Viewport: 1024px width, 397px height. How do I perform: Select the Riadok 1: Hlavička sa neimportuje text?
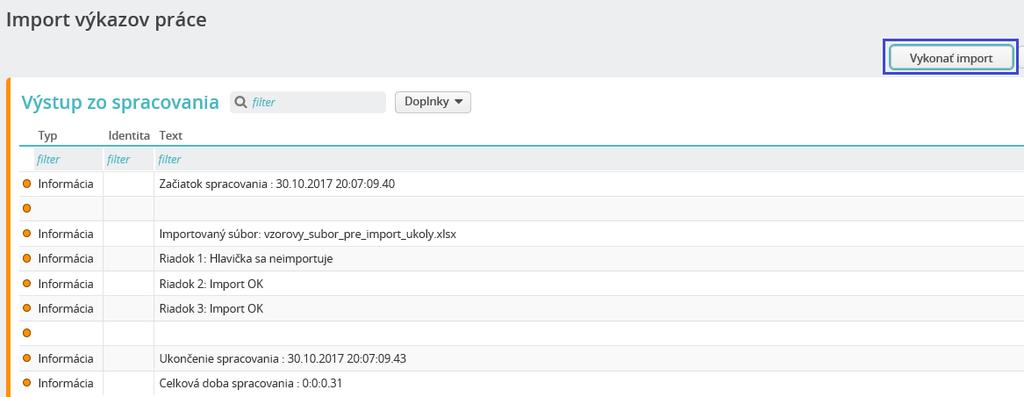pos(246,259)
